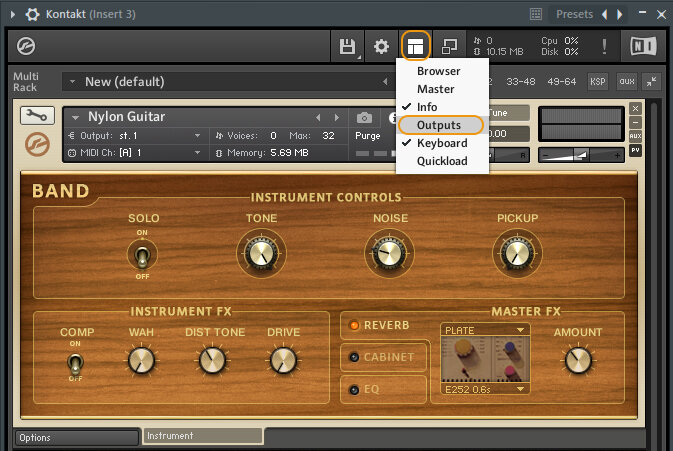Click the DIST TONE knob

(x=212, y=360)
